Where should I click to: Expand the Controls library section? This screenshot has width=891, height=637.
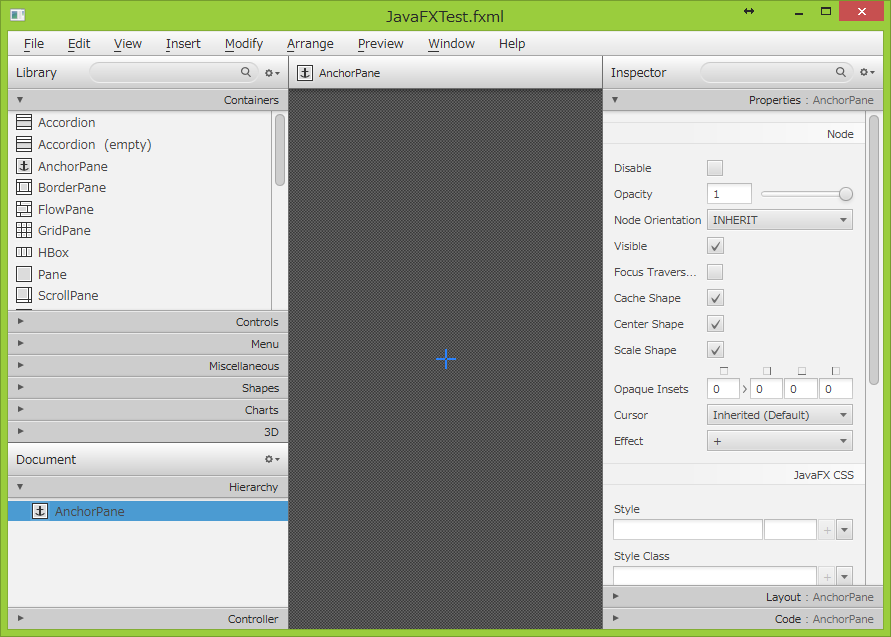click(148, 322)
